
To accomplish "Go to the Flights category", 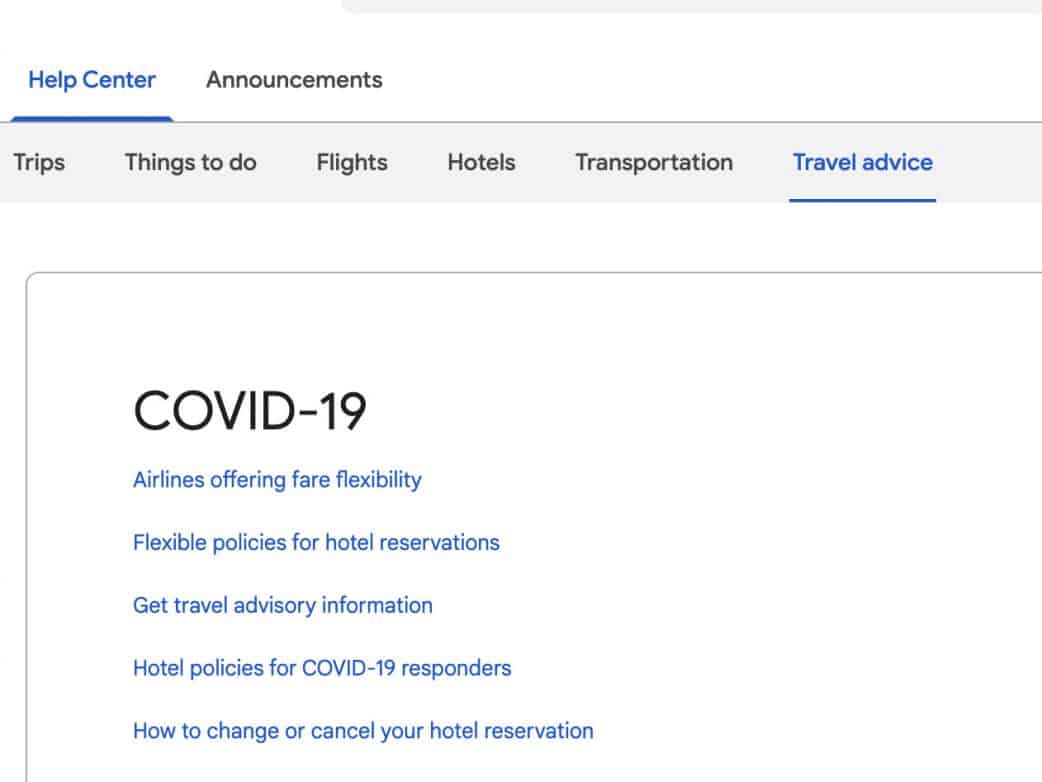I will click(352, 162).
